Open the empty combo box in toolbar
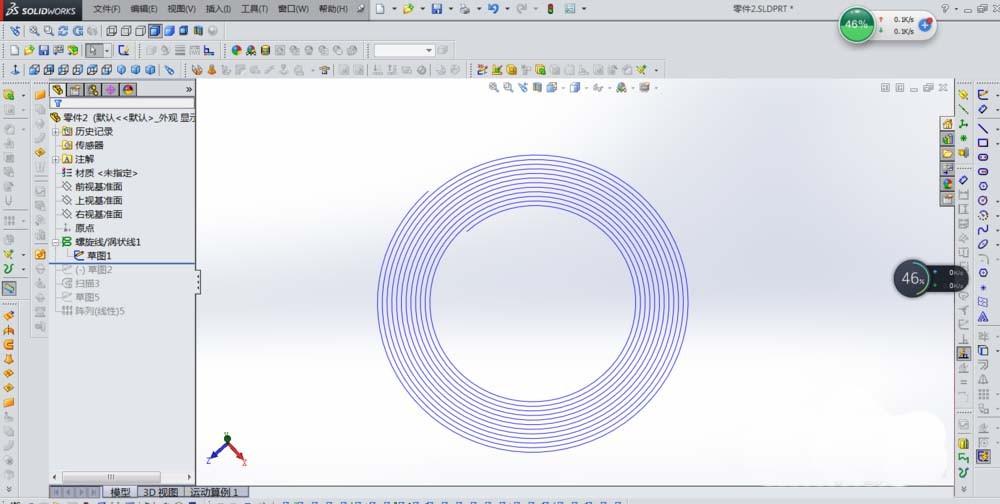 404,50
